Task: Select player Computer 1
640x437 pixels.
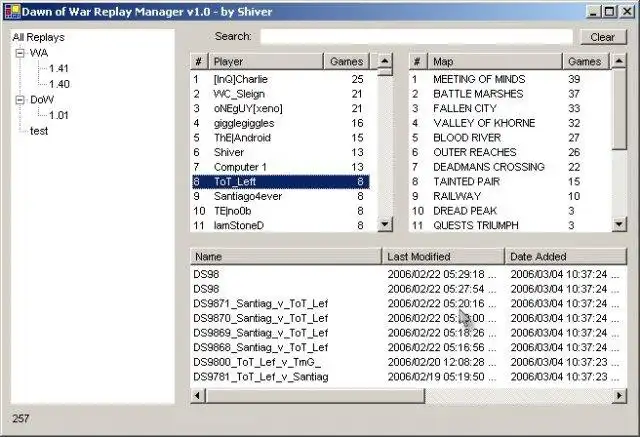Action: pos(281,167)
